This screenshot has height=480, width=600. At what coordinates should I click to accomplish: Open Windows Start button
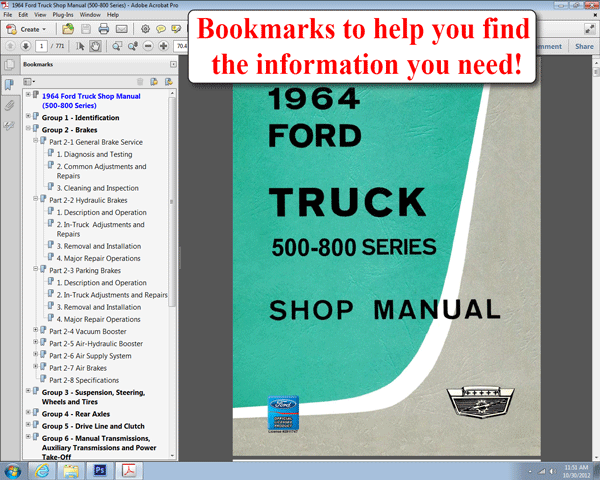13,471
